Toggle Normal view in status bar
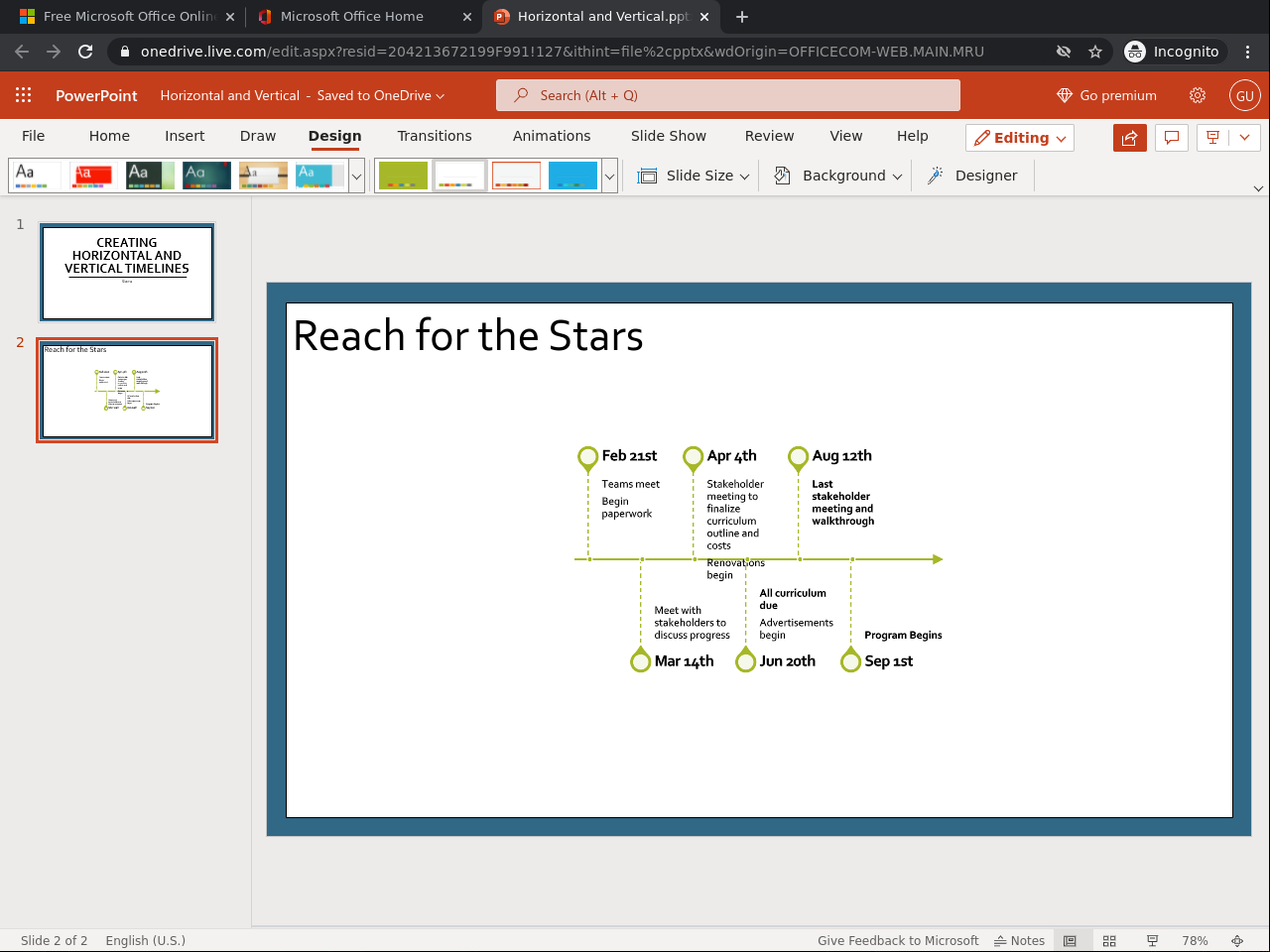Image resolution: width=1270 pixels, height=952 pixels. click(1070, 940)
